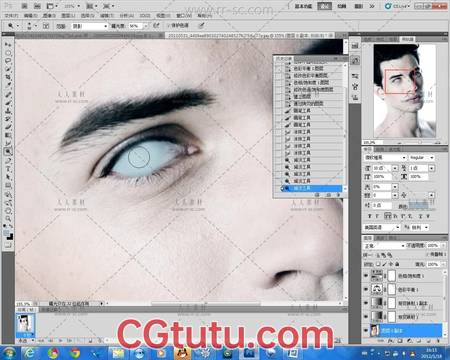Launch Internet Explorer from the taskbar

pos(30,353)
